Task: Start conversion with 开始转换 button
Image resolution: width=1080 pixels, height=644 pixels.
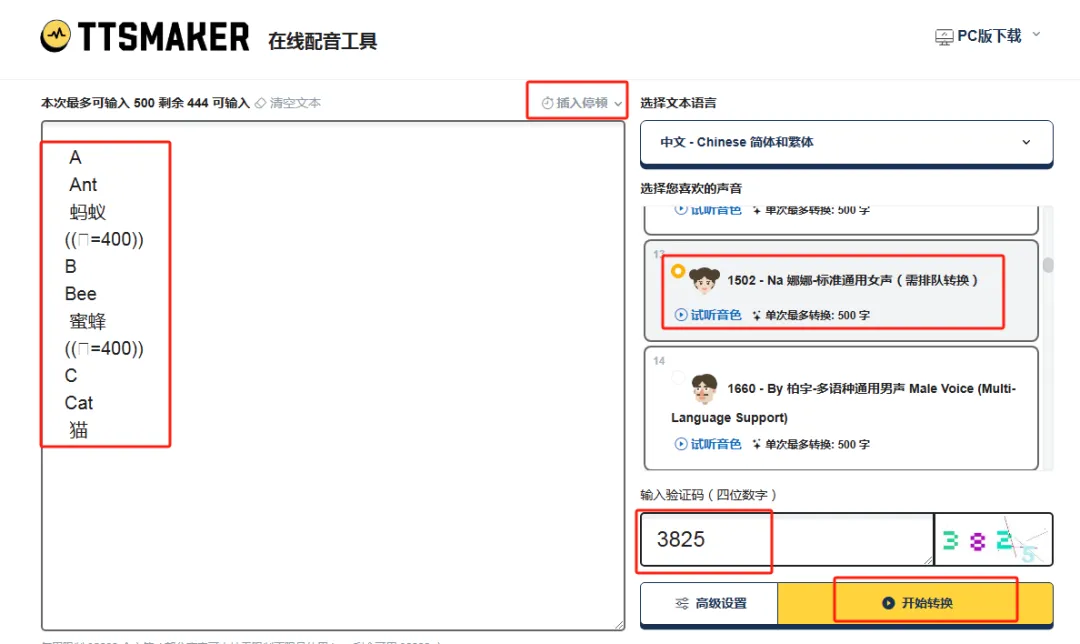Action: 915,603
